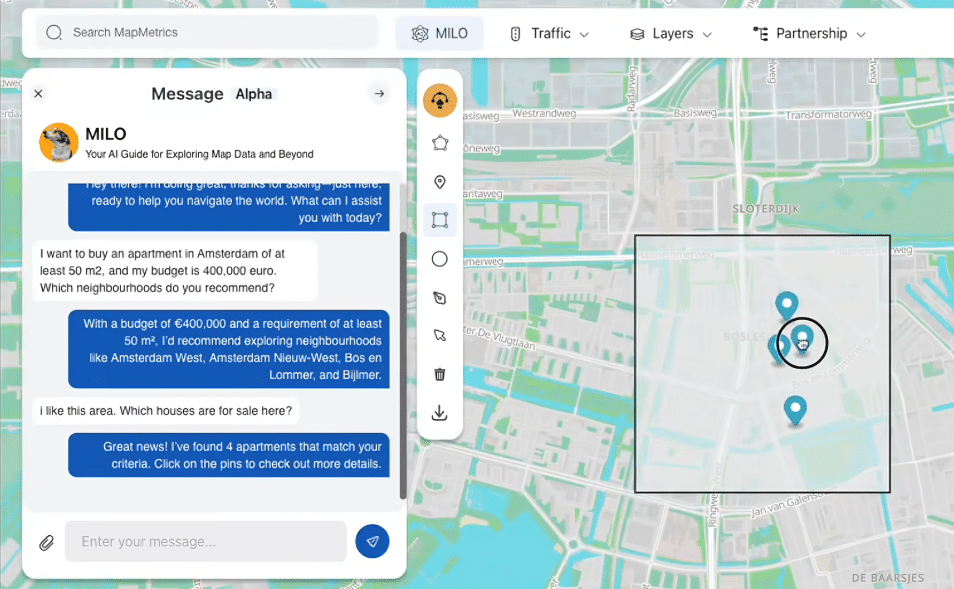This screenshot has width=954, height=589.
Task: Expand the Partnership dropdown
Action: click(809, 33)
